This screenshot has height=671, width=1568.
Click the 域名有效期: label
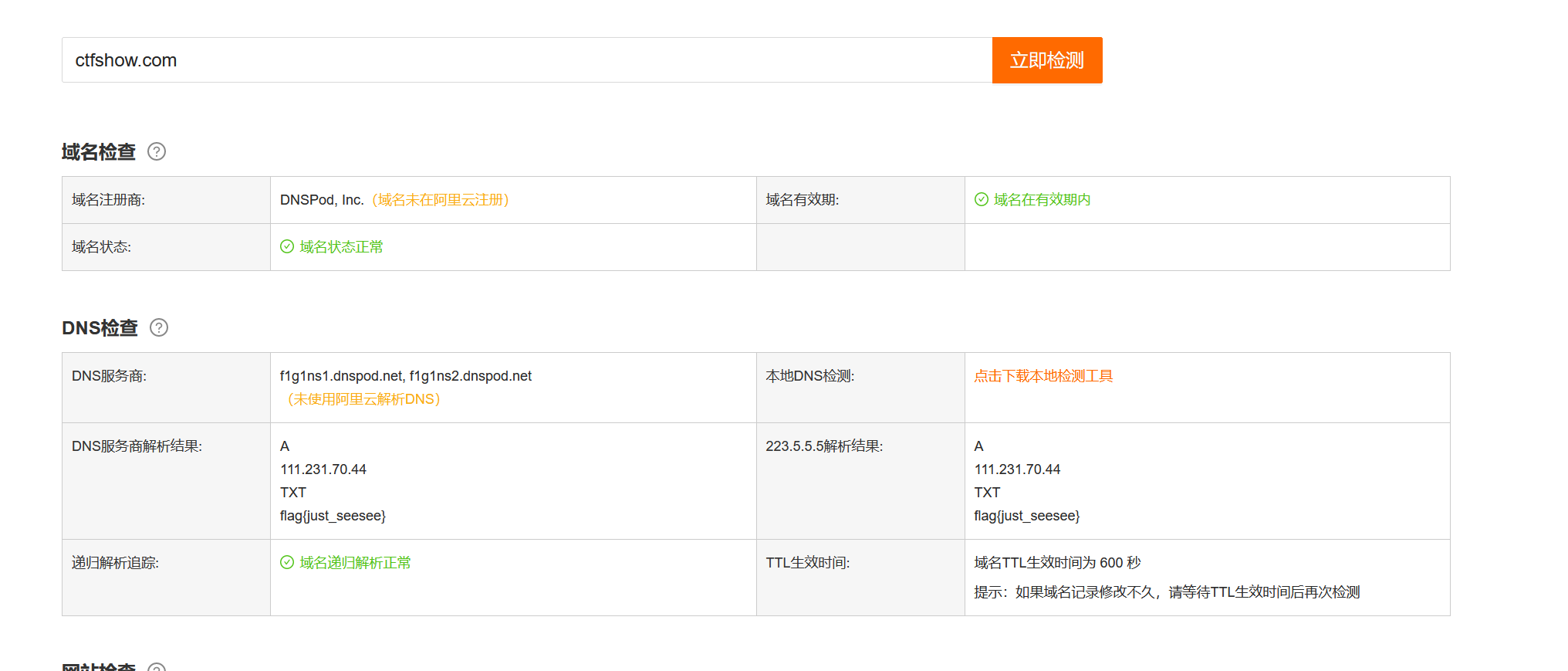803,200
